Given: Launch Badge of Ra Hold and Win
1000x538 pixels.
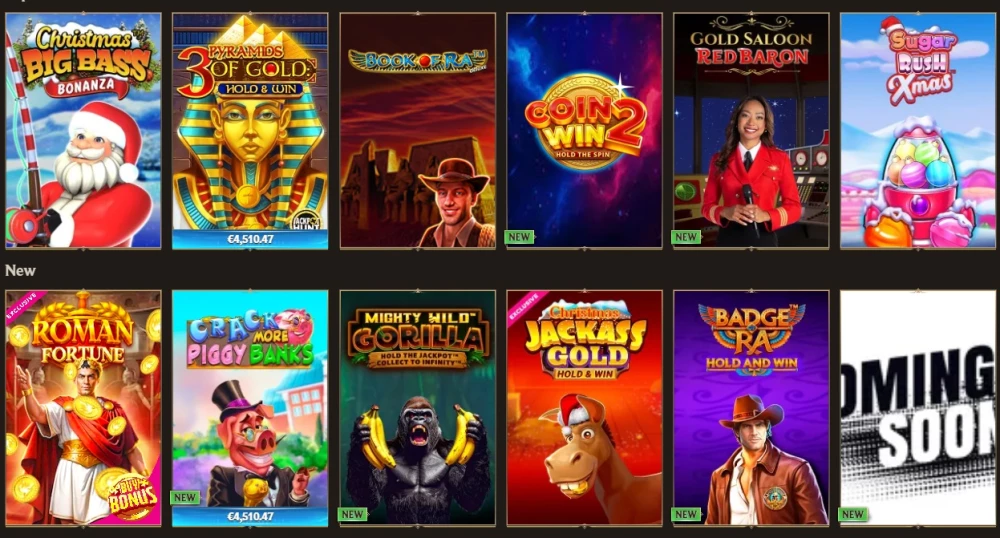Looking at the screenshot, I should coord(751,408).
